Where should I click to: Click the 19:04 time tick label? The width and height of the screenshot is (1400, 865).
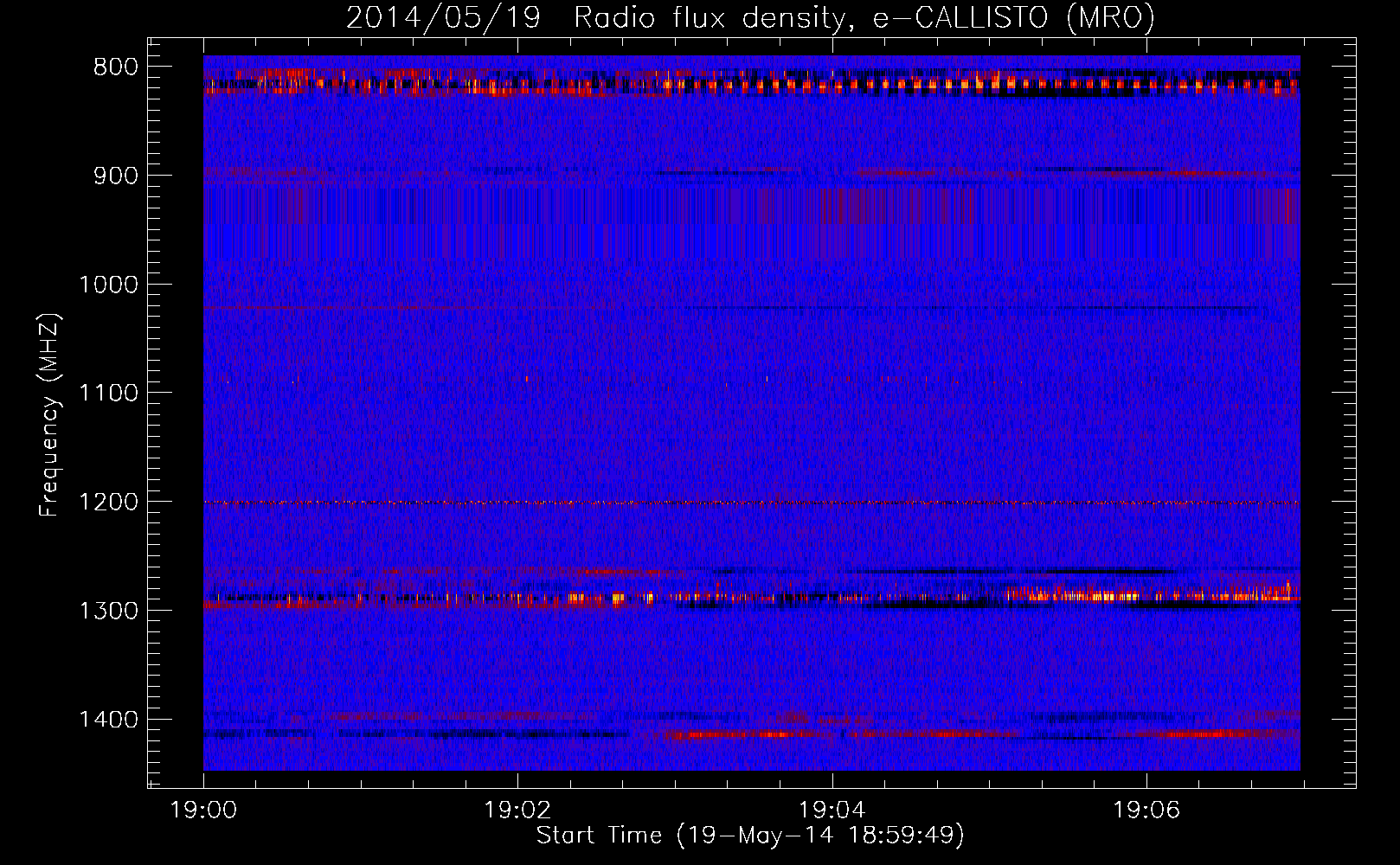tap(832, 811)
